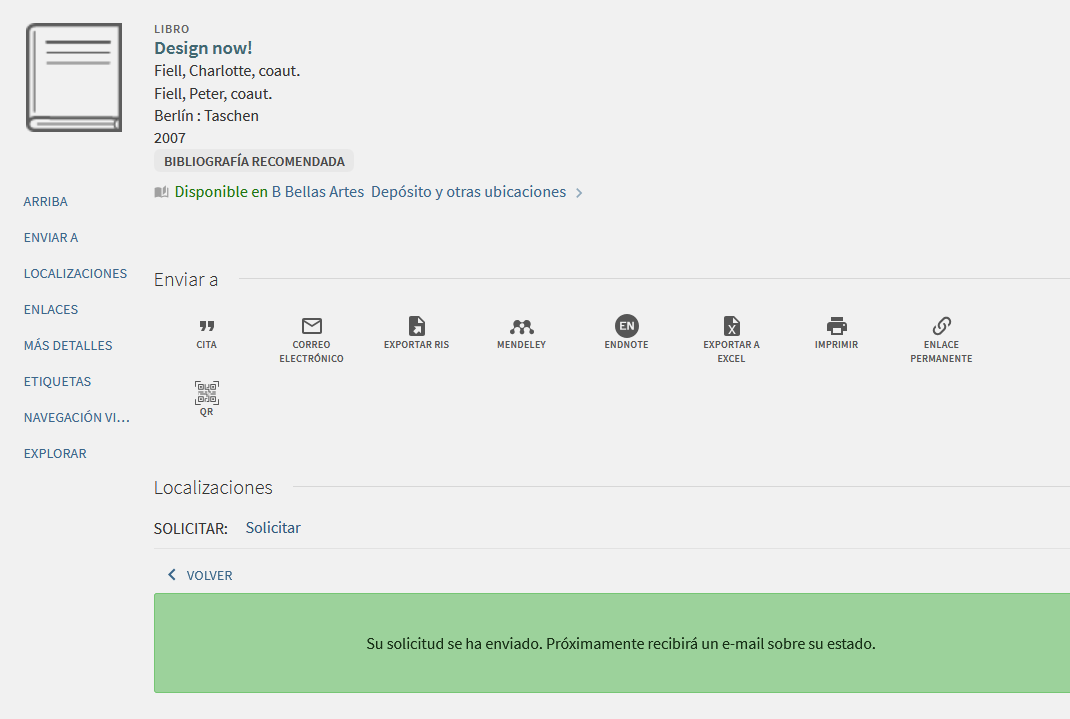Screen dimensions: 1070x719
Task: Click Exportar a Excel icon
Action: (731, 327)
